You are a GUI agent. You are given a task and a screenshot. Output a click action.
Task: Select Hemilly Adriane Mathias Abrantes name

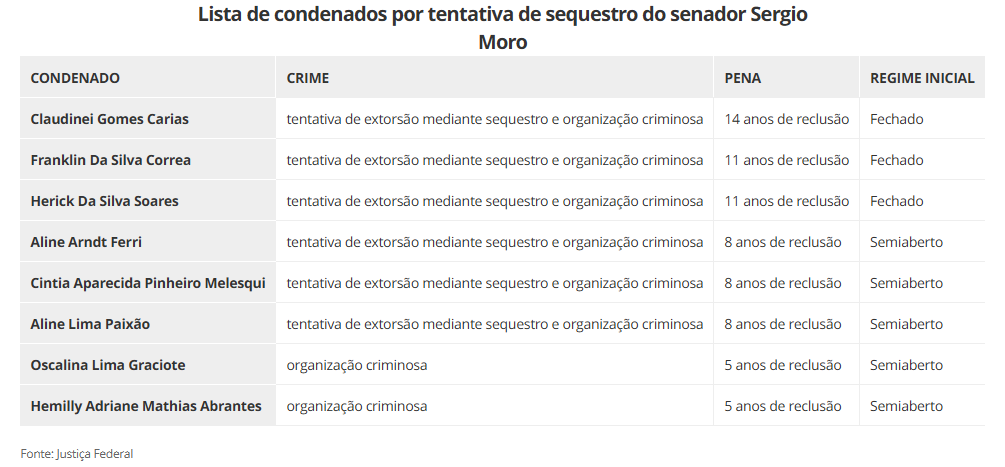click(146, 406)
